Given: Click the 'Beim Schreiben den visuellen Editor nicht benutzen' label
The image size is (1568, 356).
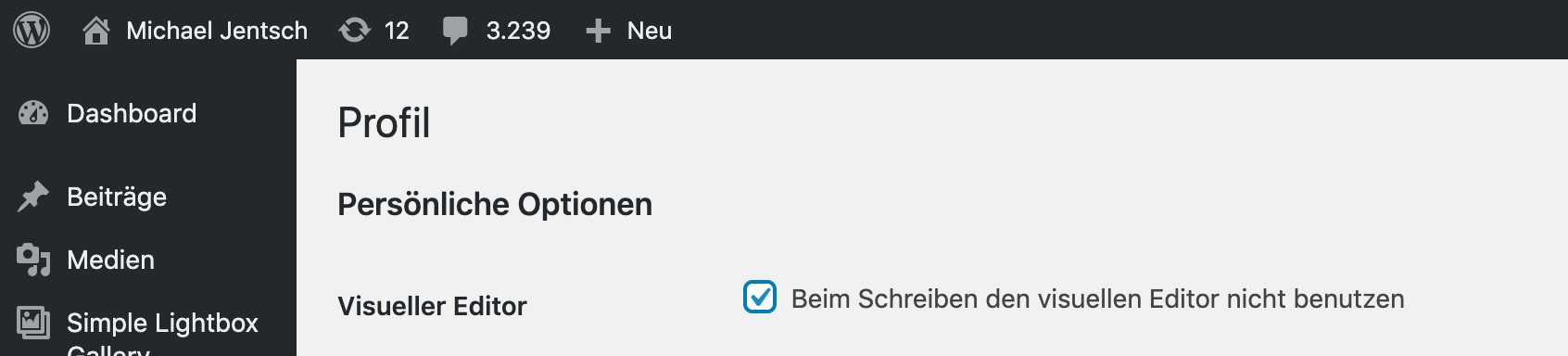Looking at the screenshot, I should [1097, 299].
